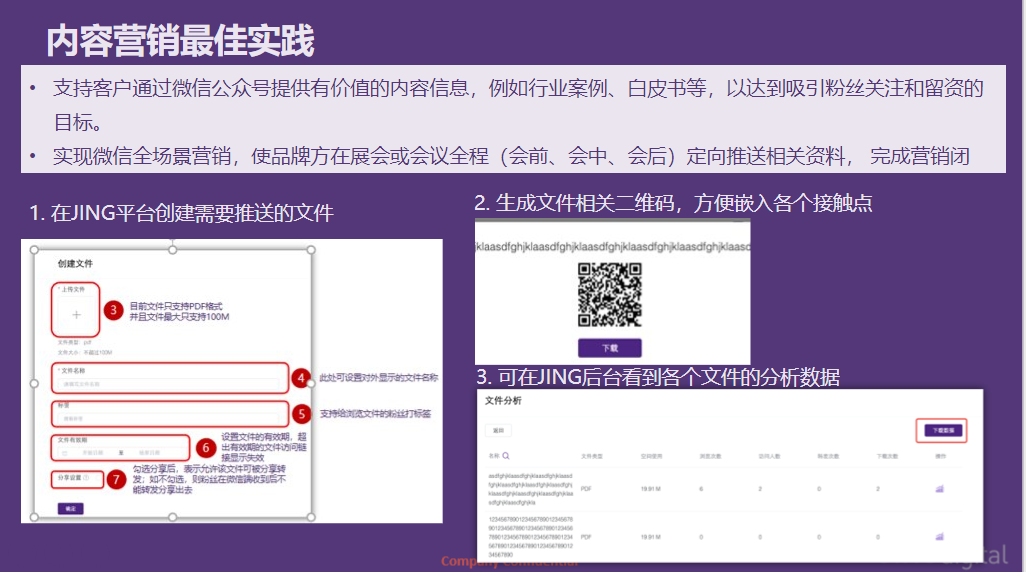Click the QR code image
This screenshot has width=1026, height=572.
(x=609, y=293)
